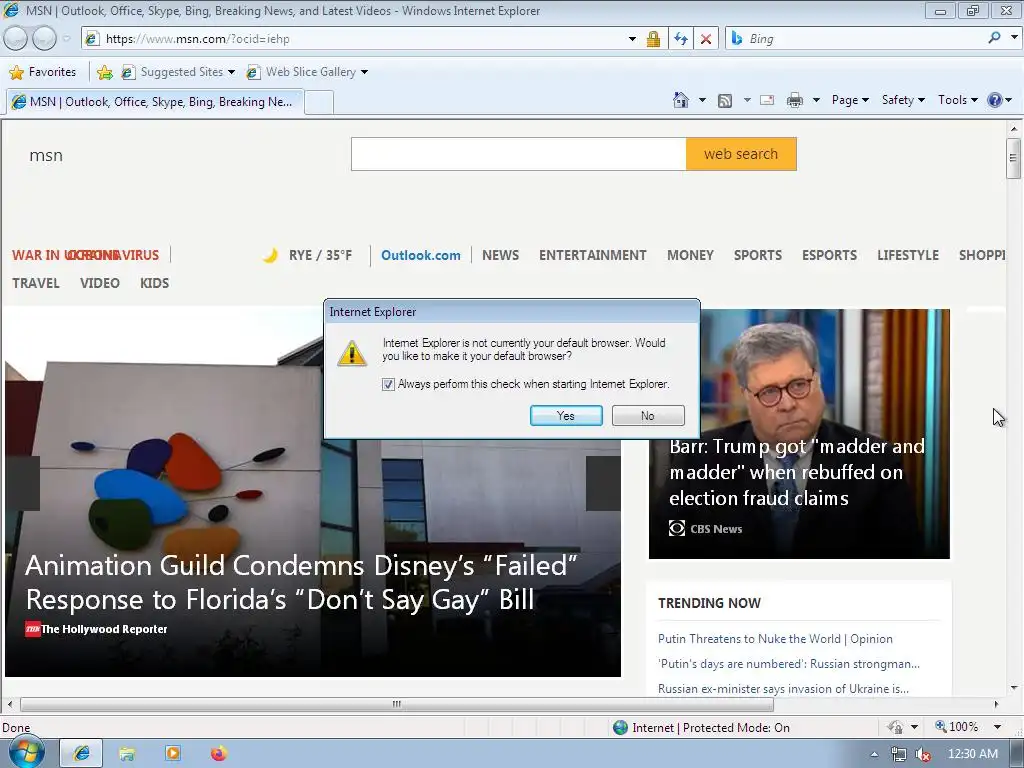The width and height of the screenshot is (1024, 768).
Task: Click the status bar privacy shield icon
Action: click(895, 727)
